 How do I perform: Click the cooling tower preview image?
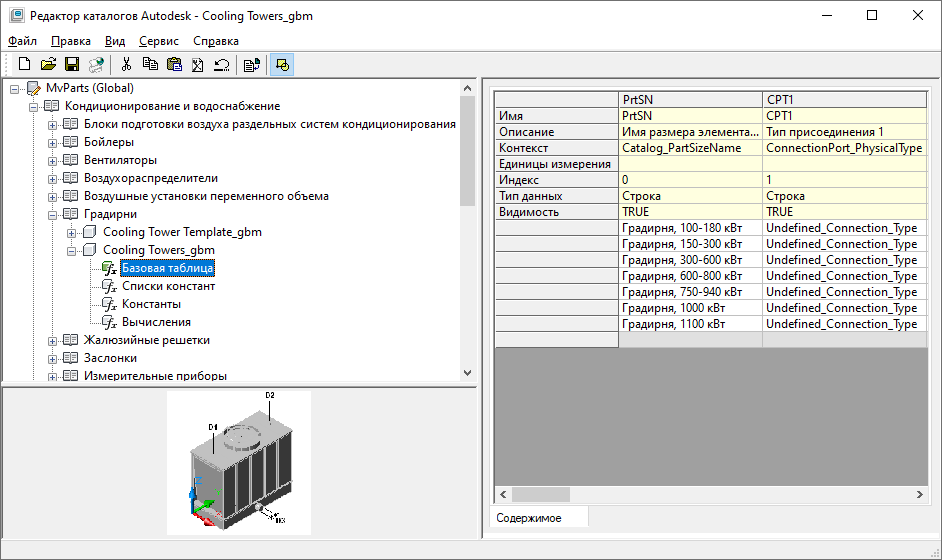(x=239, y=463)
